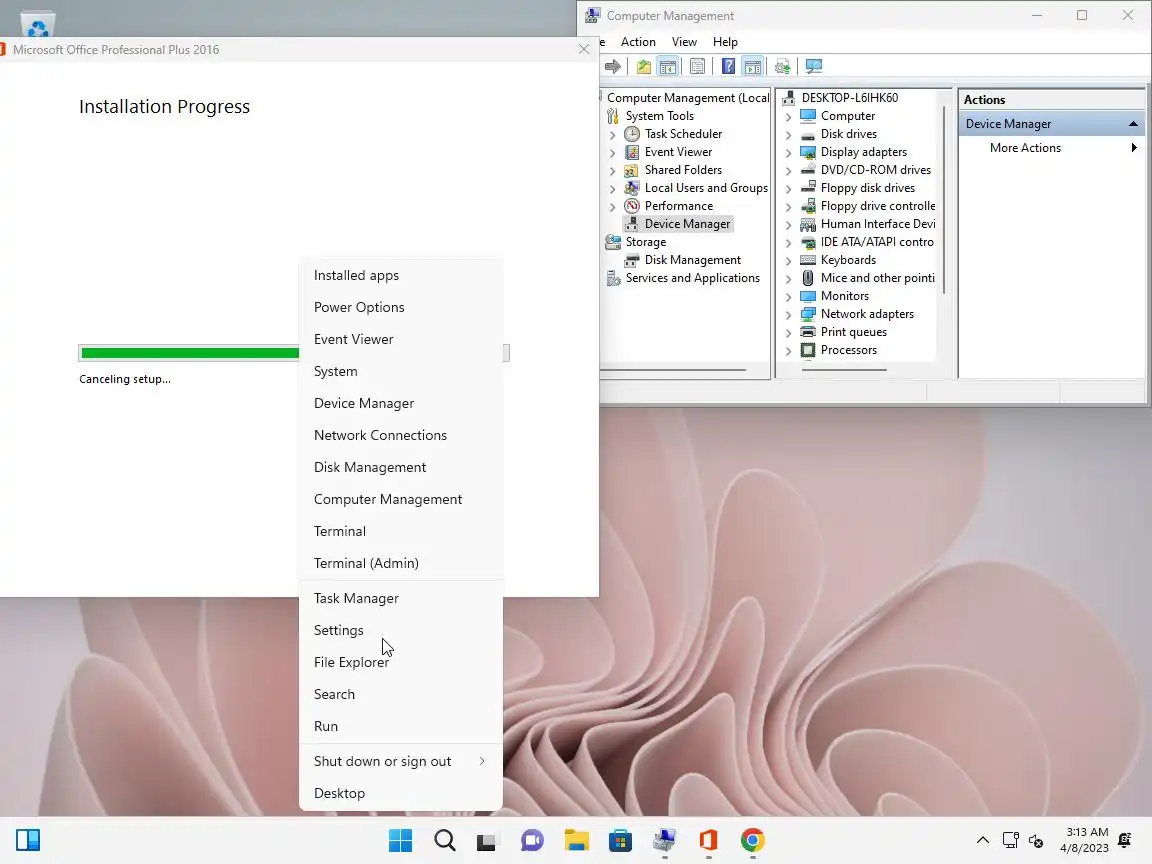
Task: Expand the Event Viewer chevron
Action: (x=612, y=153)
